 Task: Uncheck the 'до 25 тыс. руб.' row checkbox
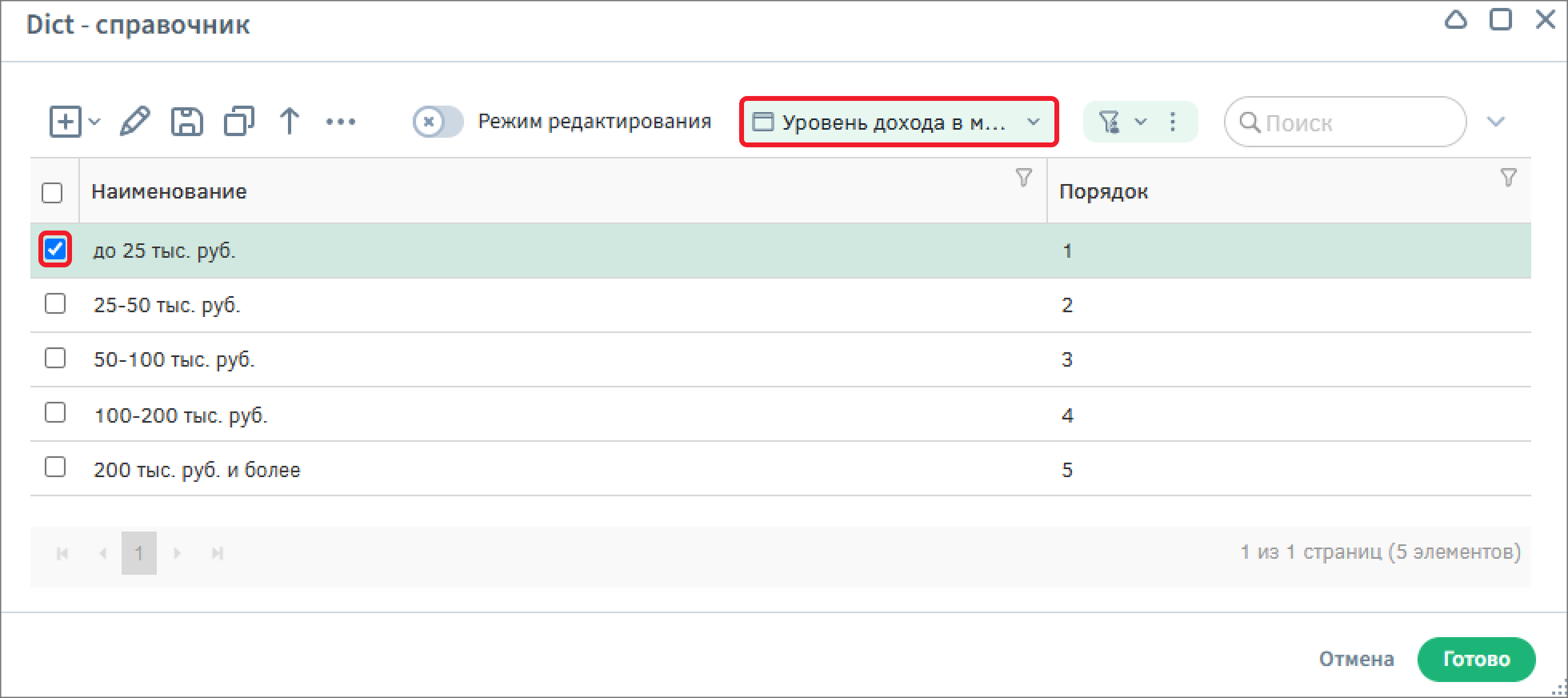(55, 250)
